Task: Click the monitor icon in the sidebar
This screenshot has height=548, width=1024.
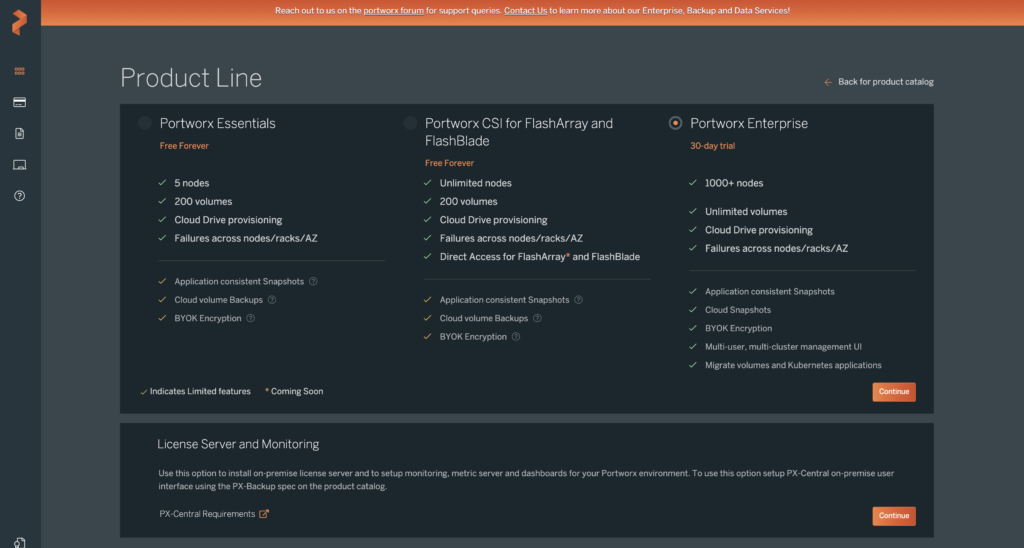Action: tap(19, 164)
